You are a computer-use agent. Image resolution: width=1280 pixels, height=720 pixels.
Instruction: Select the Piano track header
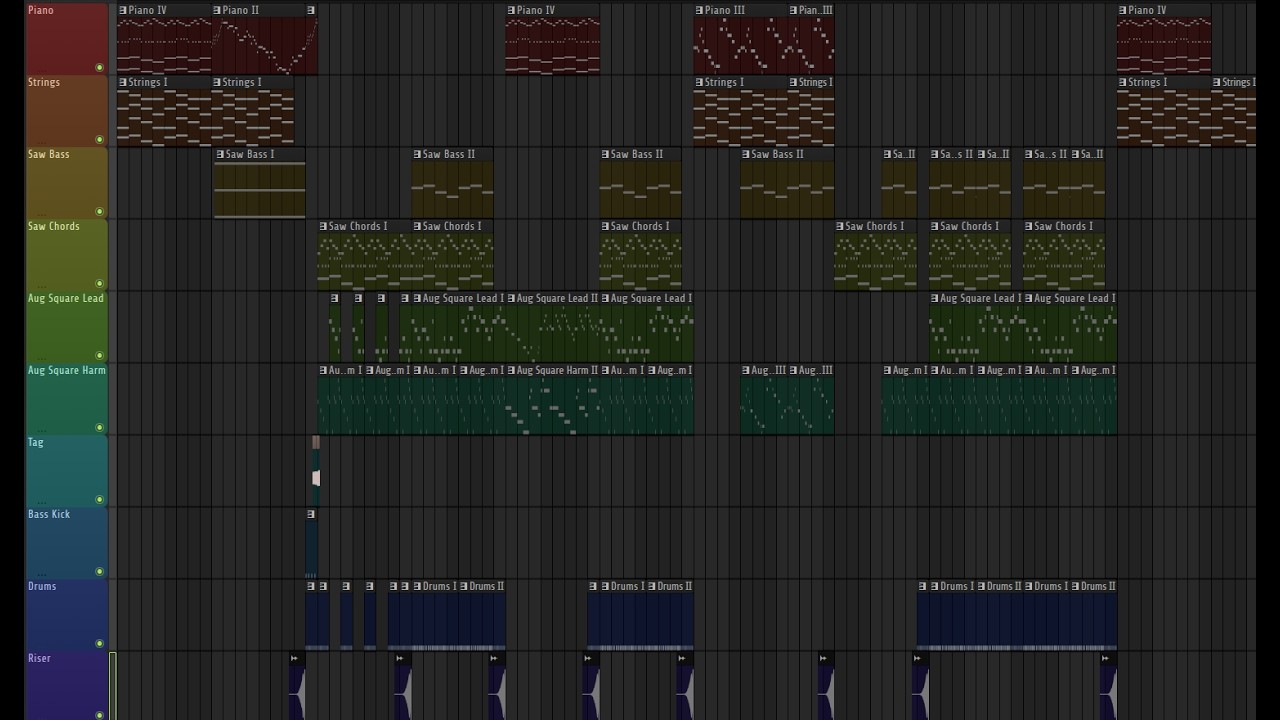[x=66, y=39]
